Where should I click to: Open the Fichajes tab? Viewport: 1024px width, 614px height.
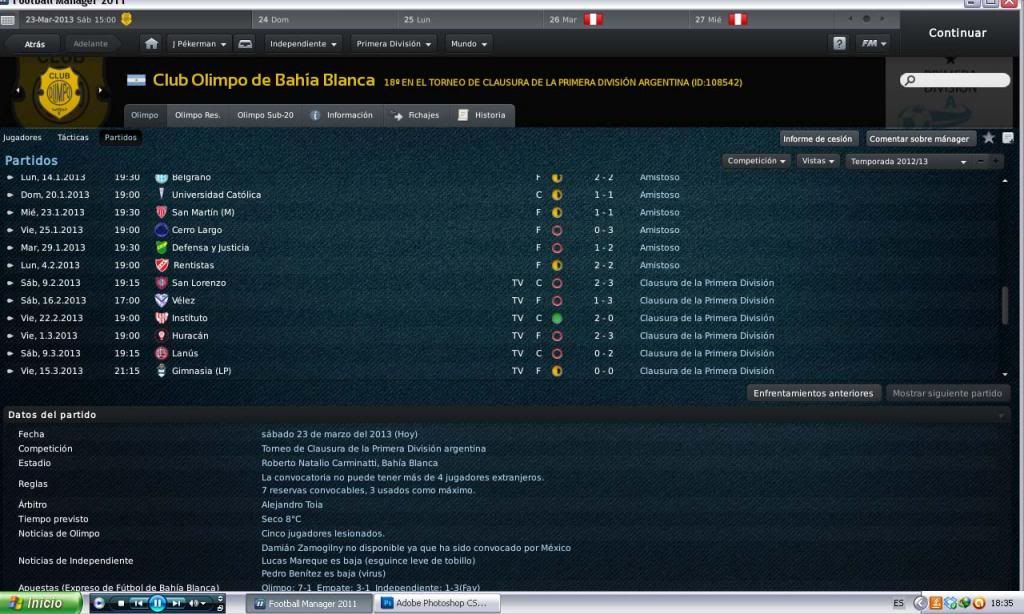[x=415, y=115]
